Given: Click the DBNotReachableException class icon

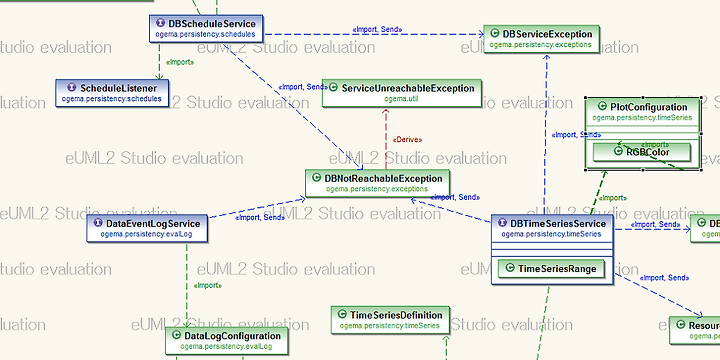Looking at the screenshot, I should coord(316,178).
